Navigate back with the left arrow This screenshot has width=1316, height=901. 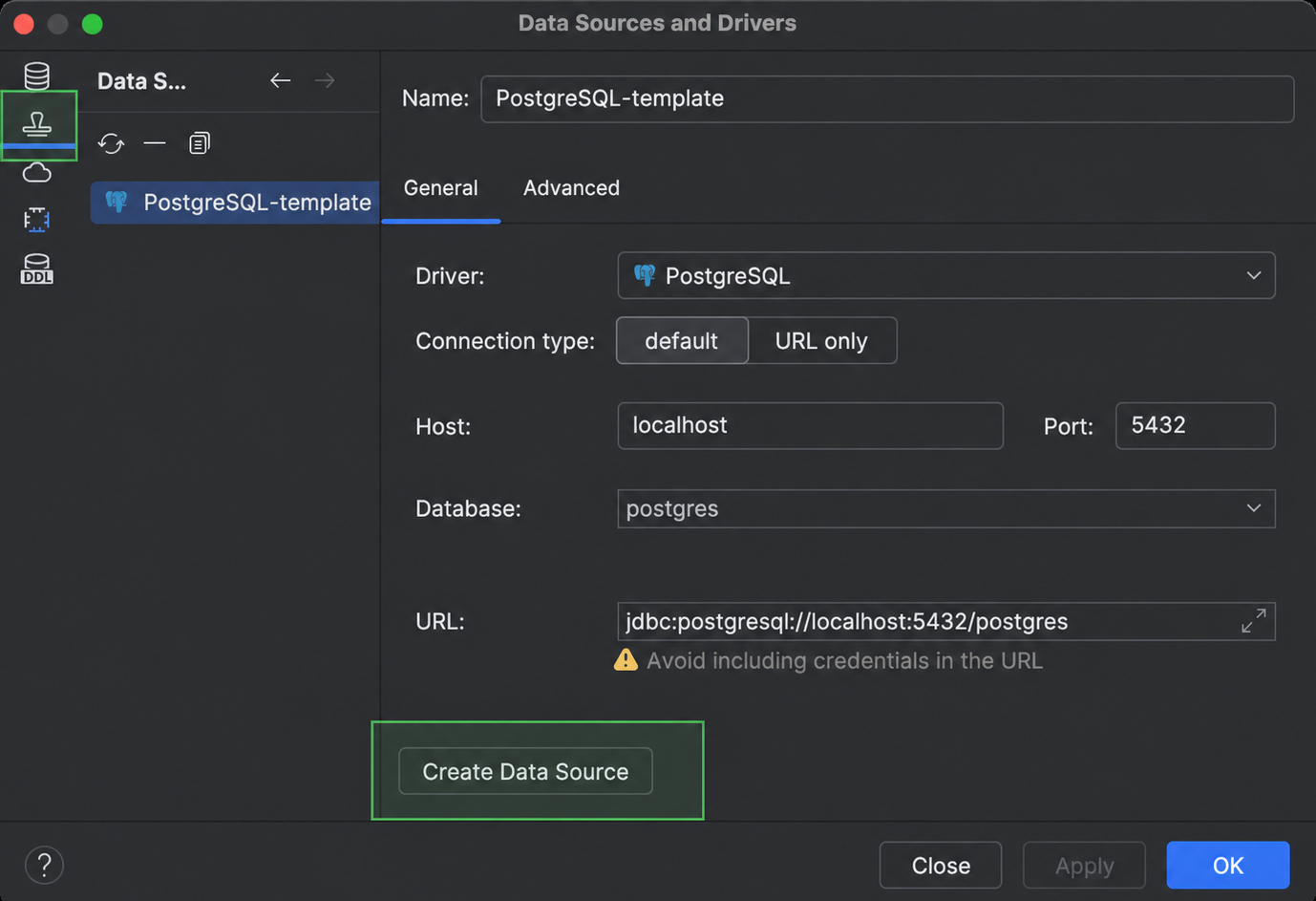pyautogui.click(x=280, y=80)
